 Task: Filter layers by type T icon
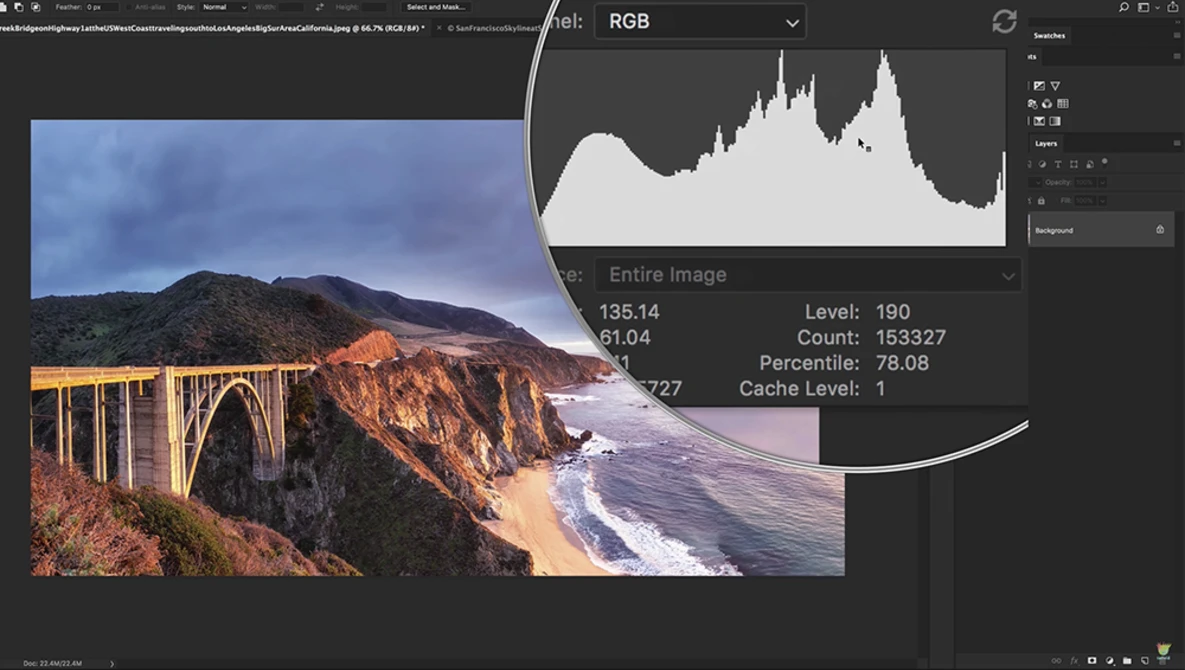(1057, 164)
